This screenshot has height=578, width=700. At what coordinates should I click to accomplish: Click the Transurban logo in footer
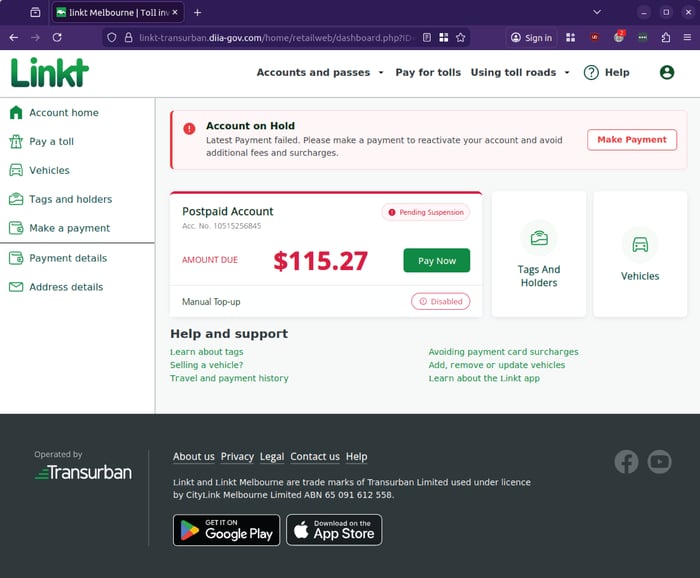[x=83, y=472]
